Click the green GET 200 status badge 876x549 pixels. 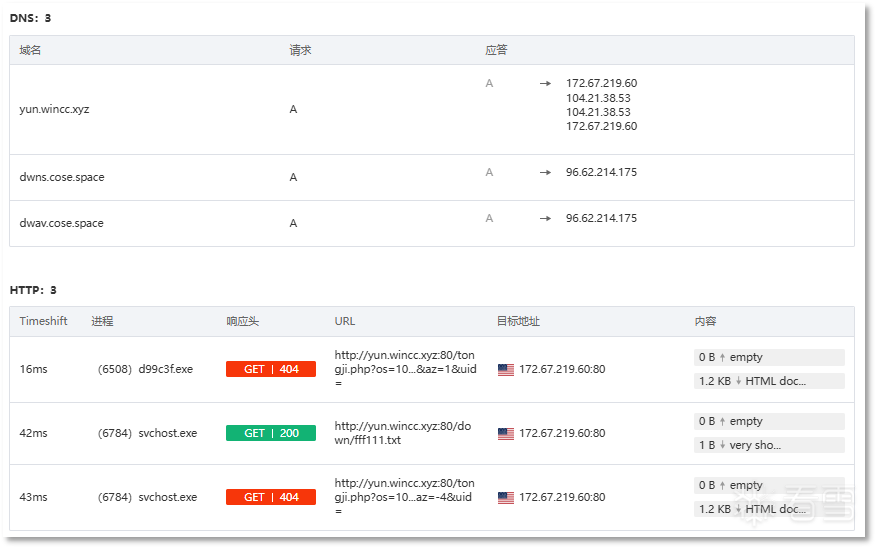tap(270, 433)
